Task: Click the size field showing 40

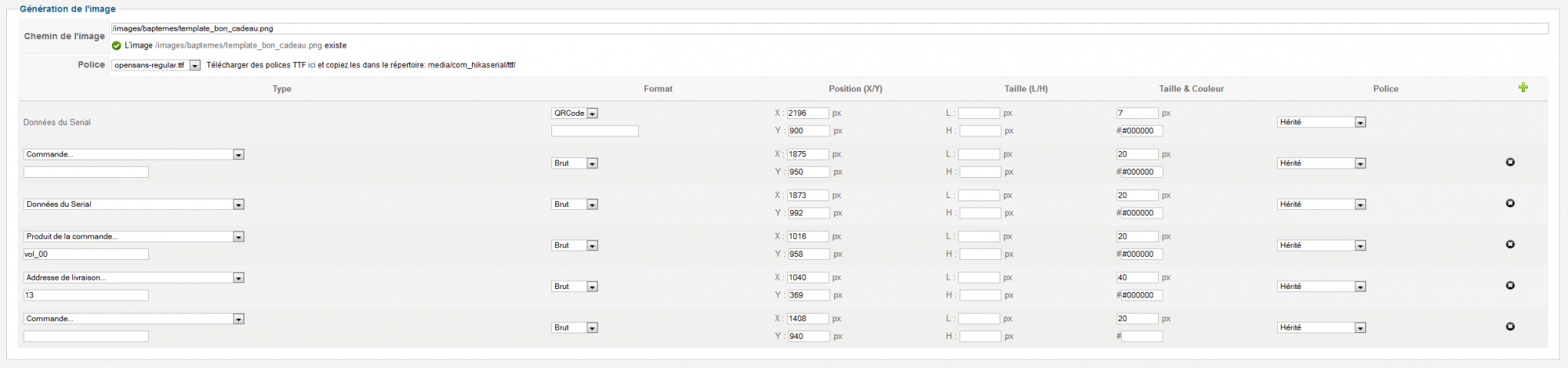Action: [1137, 278]
